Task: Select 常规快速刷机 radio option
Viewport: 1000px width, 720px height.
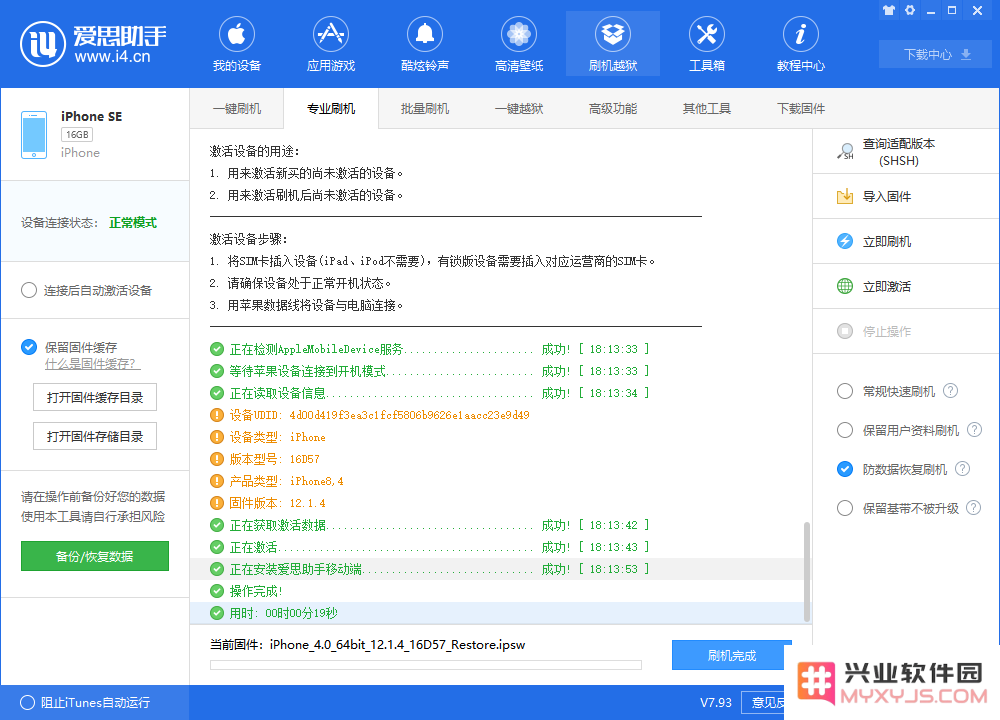Action: pos(845,391)
